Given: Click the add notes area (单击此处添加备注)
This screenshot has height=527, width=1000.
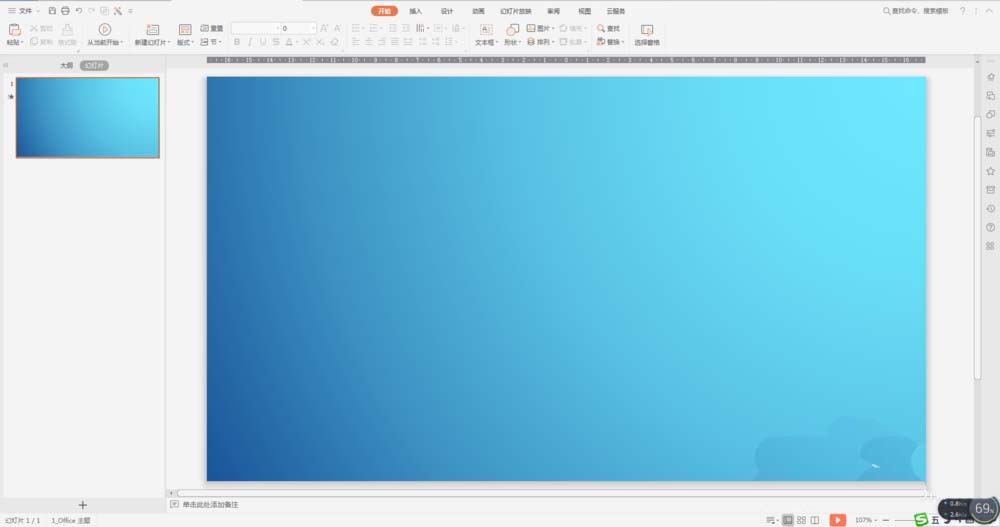Looking at the screenshot, I should [210, 505].
